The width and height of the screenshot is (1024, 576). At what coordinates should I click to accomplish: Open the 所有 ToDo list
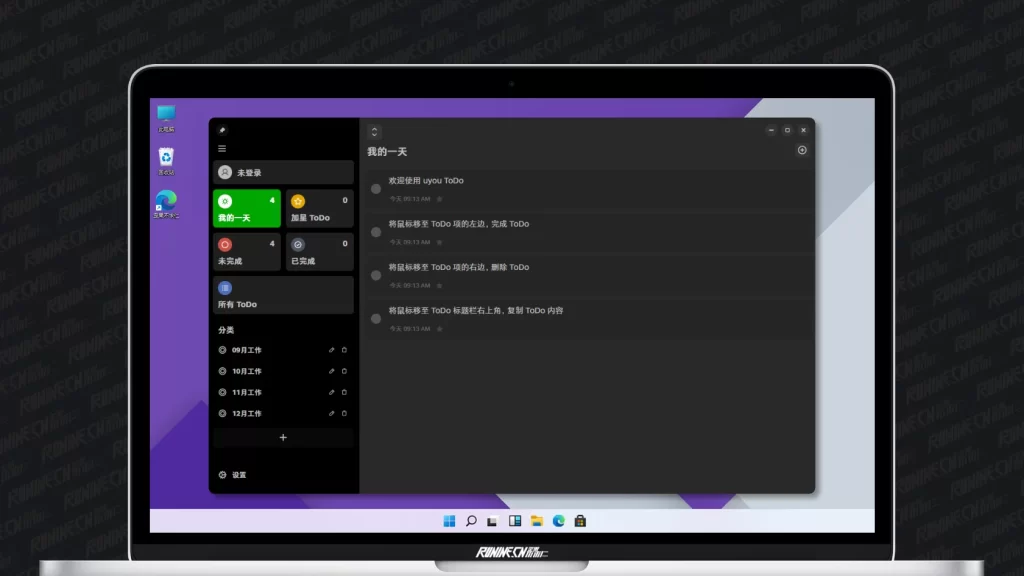(283, 295)
